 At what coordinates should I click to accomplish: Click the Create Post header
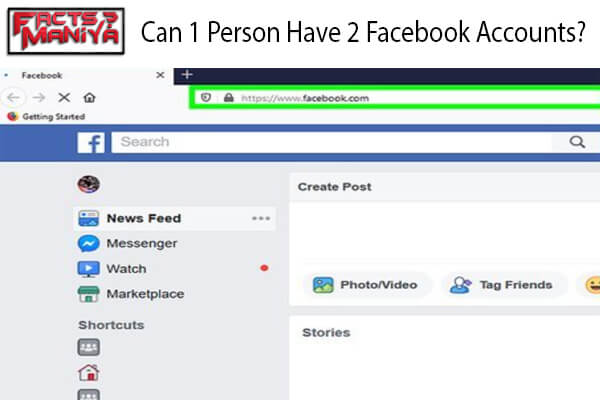[334, 187]
